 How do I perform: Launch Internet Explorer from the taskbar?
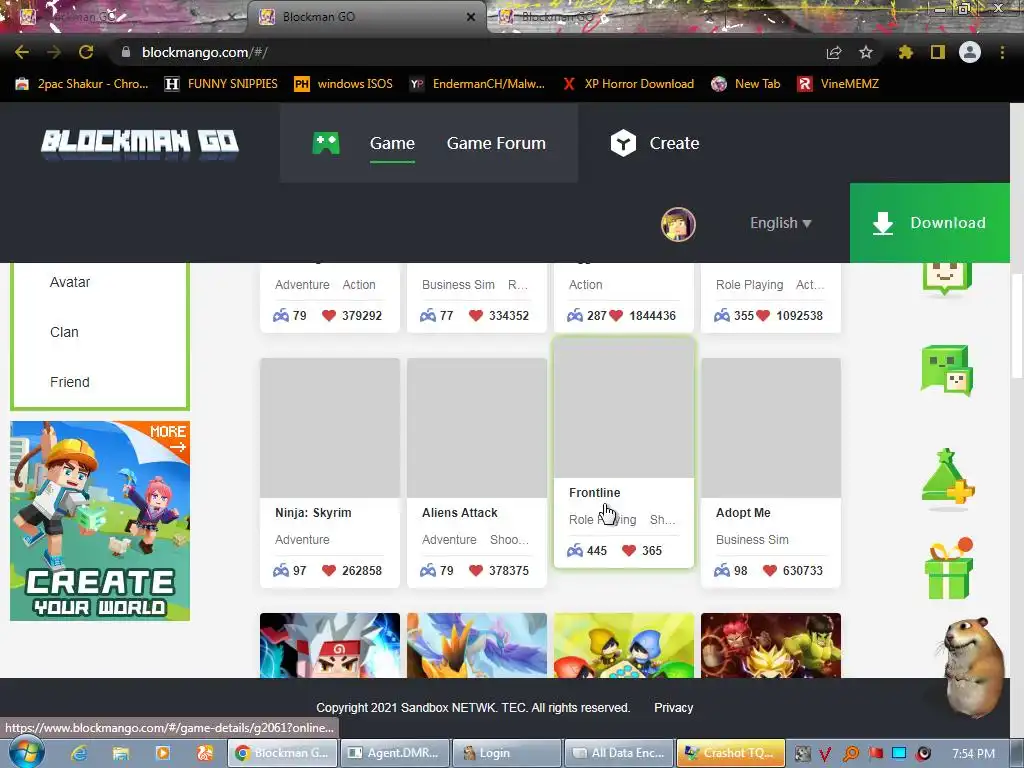[x=79, y=753]
